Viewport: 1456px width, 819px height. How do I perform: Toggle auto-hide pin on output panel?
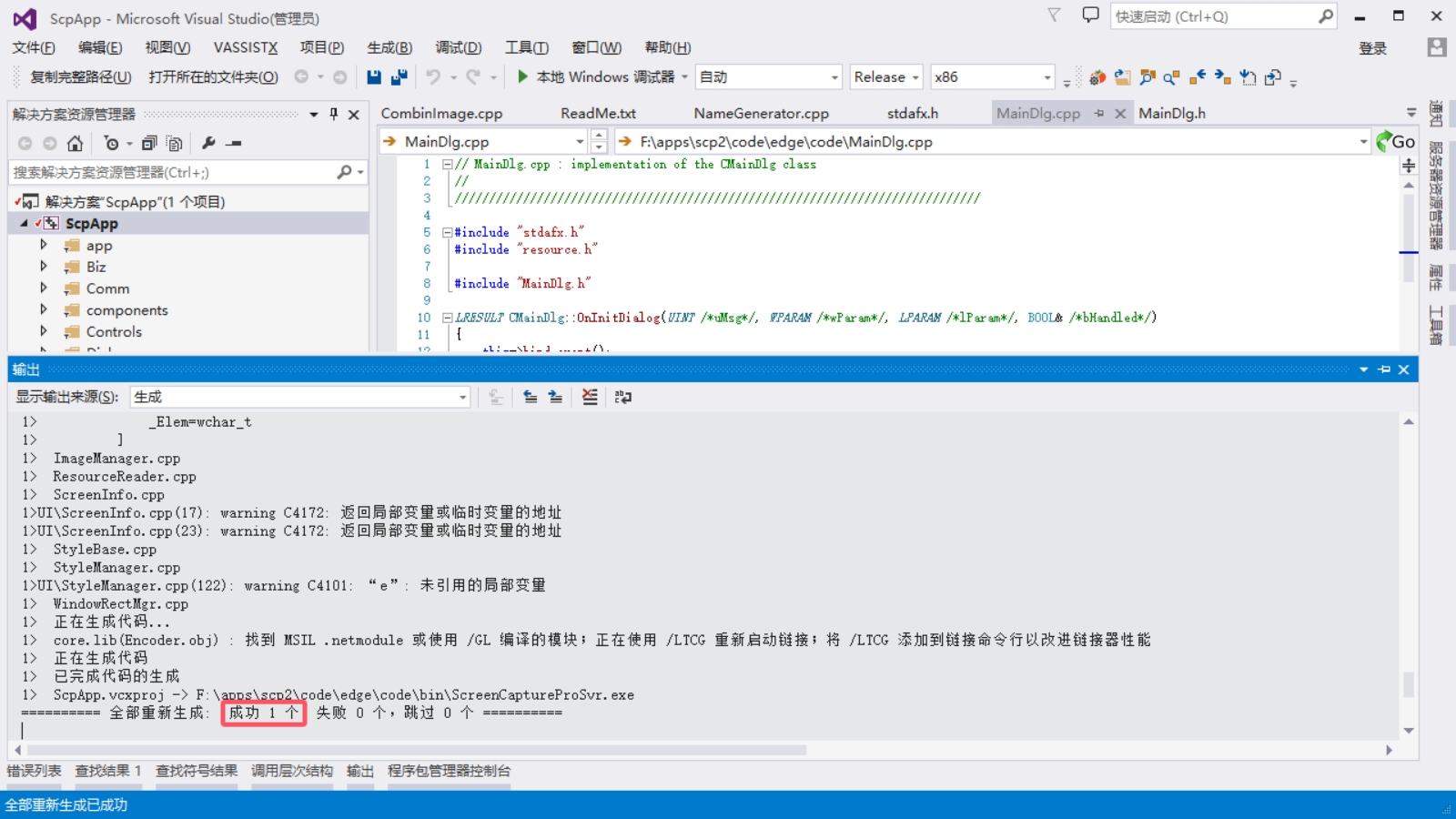(1384, 369)
